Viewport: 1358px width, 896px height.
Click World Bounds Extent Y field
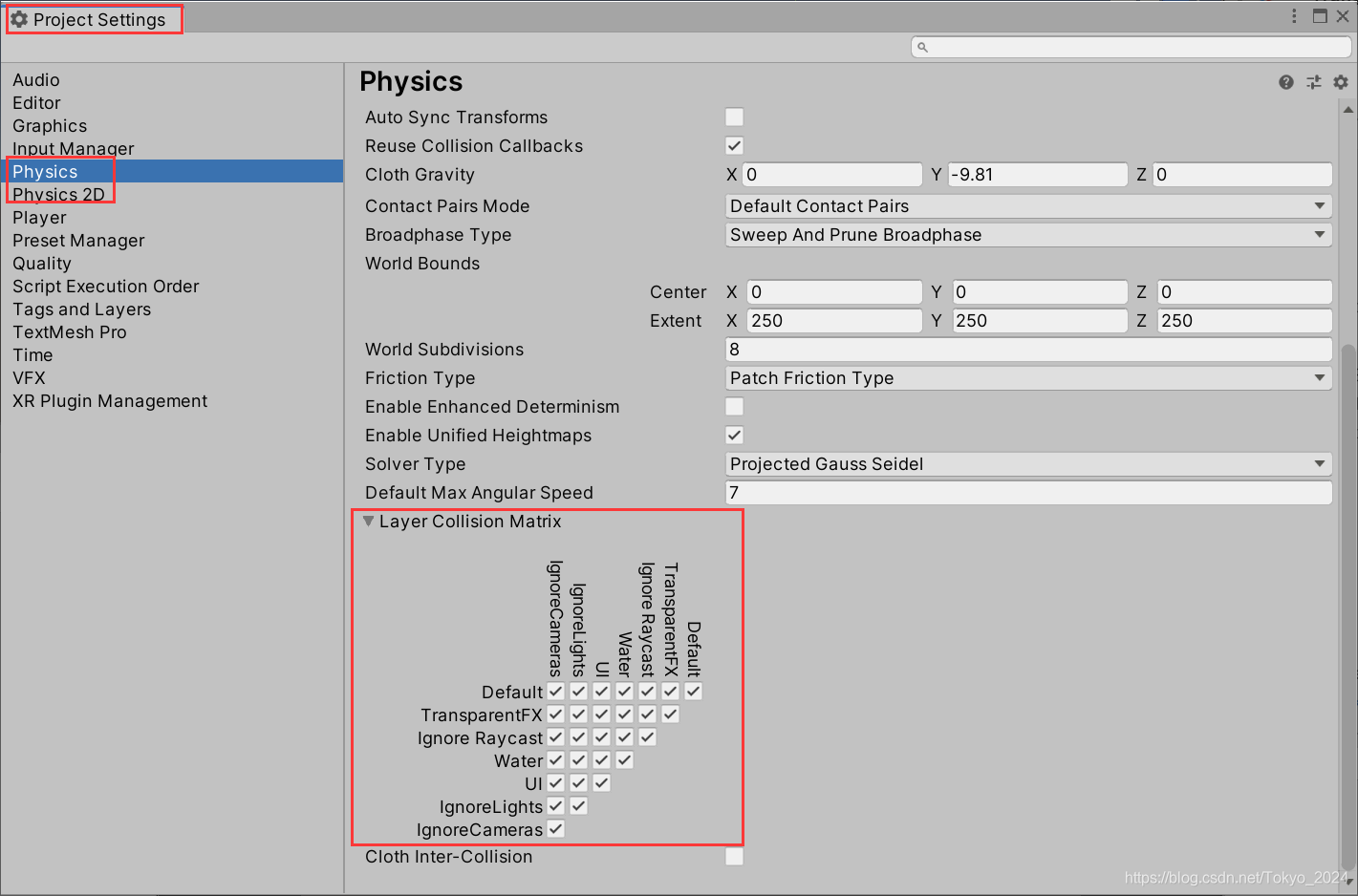click(x=1040, y=321)
